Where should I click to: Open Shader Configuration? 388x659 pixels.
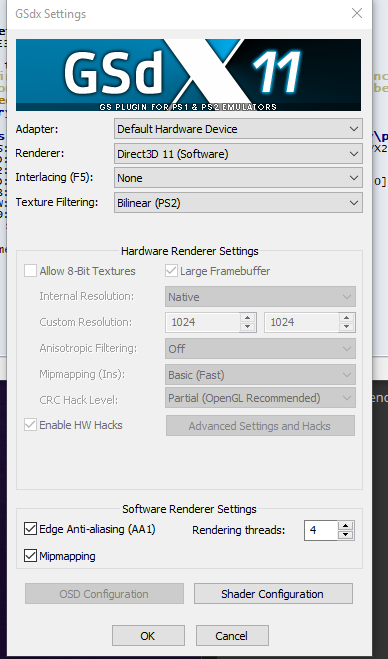point(273,594)
